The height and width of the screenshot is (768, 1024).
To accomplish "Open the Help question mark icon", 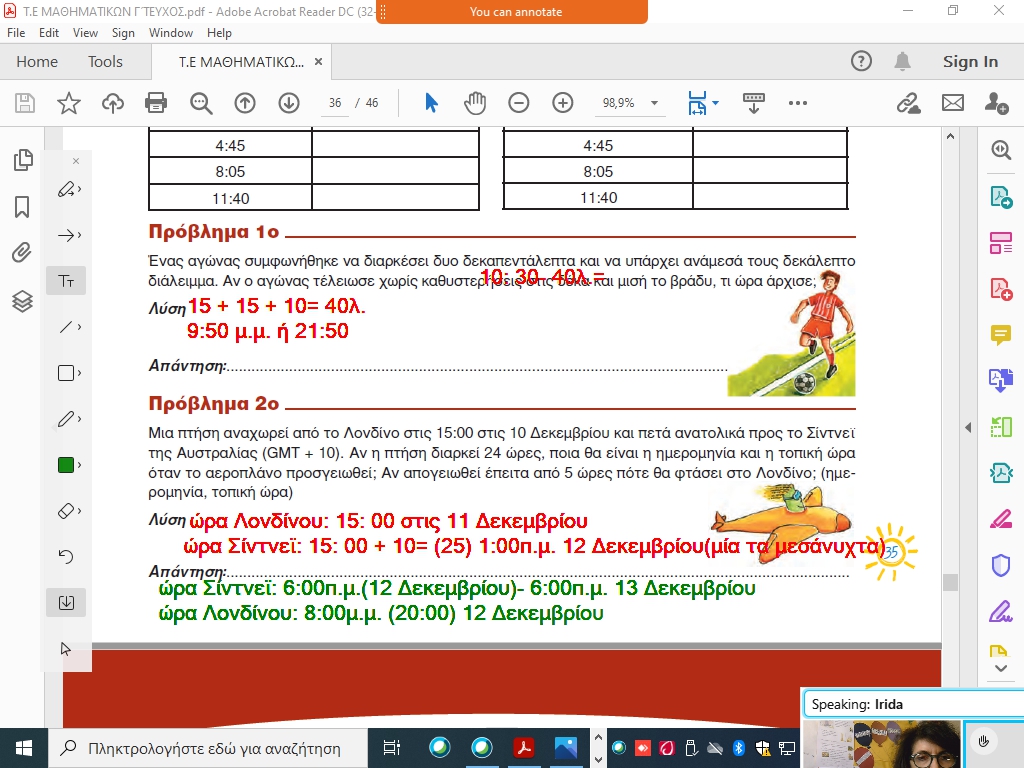I will 861,61.
